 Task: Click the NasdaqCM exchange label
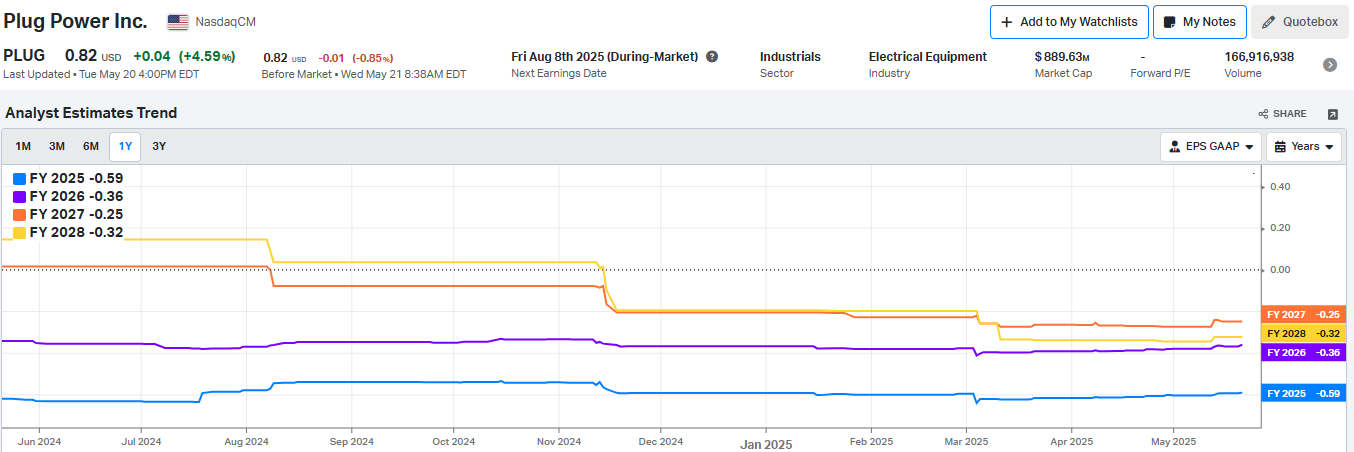point(225,21)
